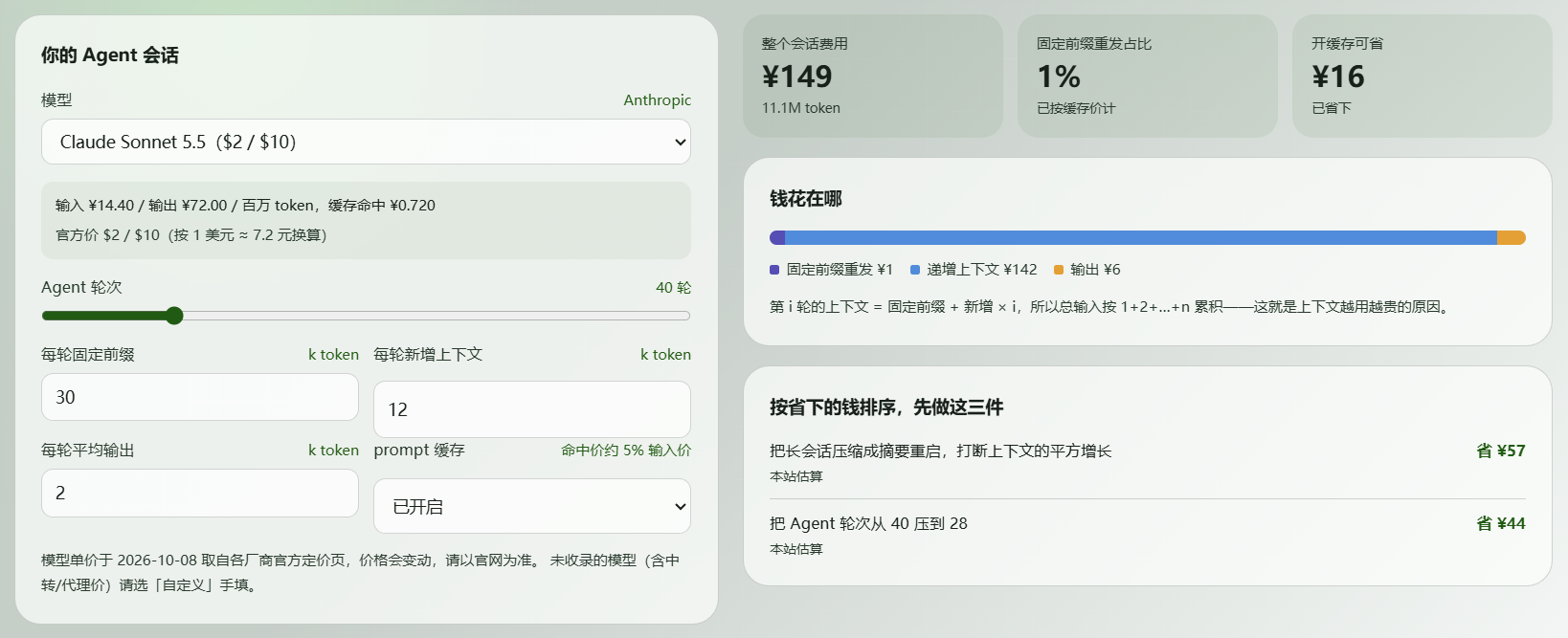Click the 已按缓存价计 caption

tap(1076, 108)
